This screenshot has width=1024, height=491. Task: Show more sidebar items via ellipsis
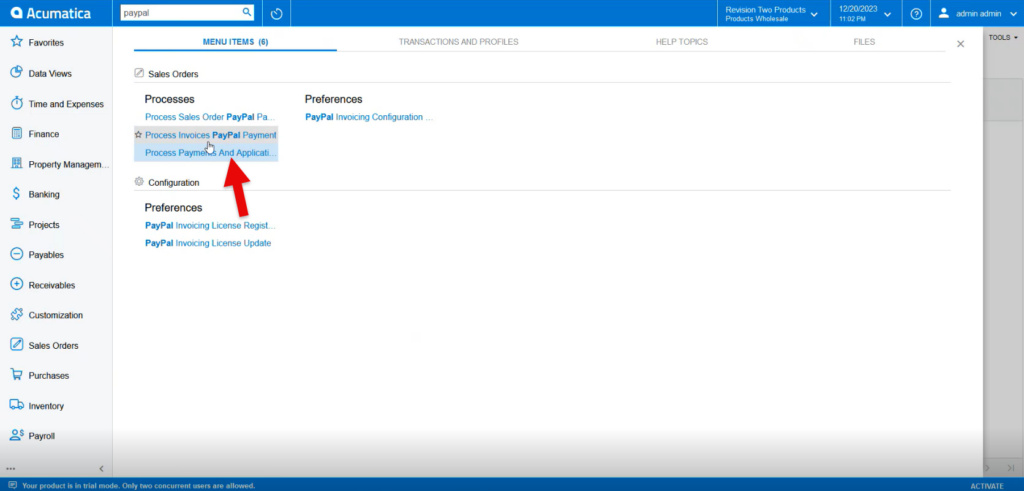[x=10, y=469]
